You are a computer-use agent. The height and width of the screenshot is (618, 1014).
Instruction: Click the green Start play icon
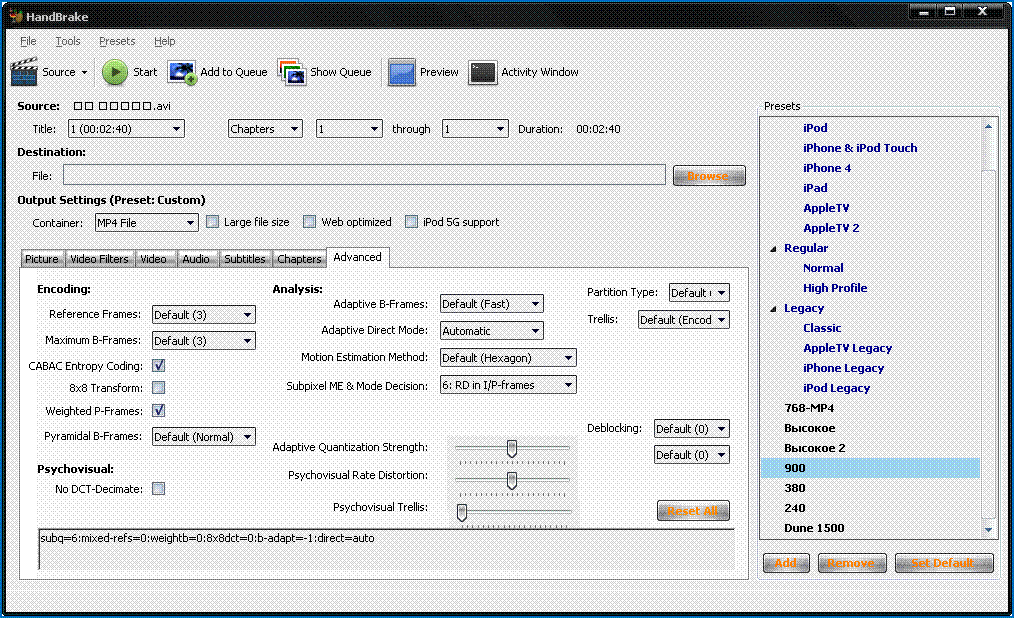(x=115, y=72)
